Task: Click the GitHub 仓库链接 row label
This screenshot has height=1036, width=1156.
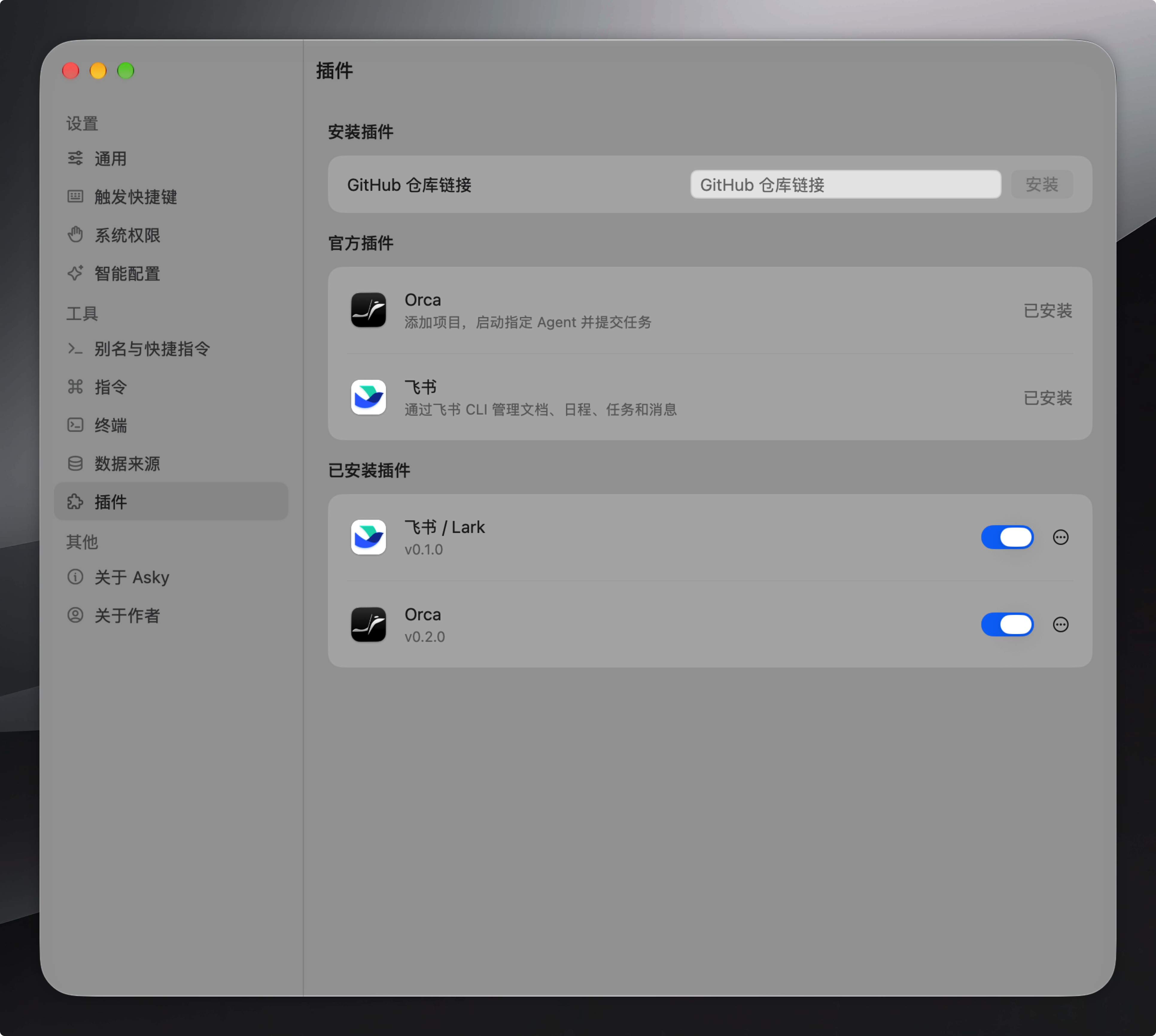Action: (409, 185)
